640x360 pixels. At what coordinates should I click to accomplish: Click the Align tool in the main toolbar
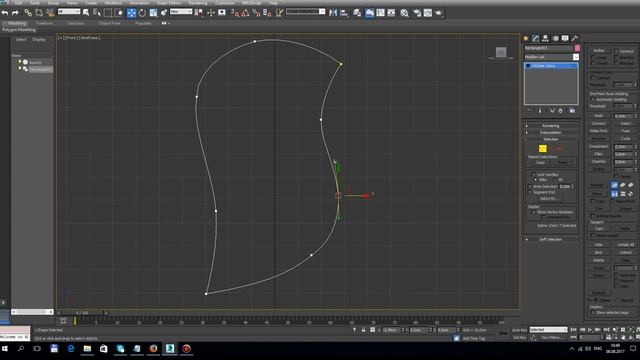pyautogui.click(x=344, y=13)
